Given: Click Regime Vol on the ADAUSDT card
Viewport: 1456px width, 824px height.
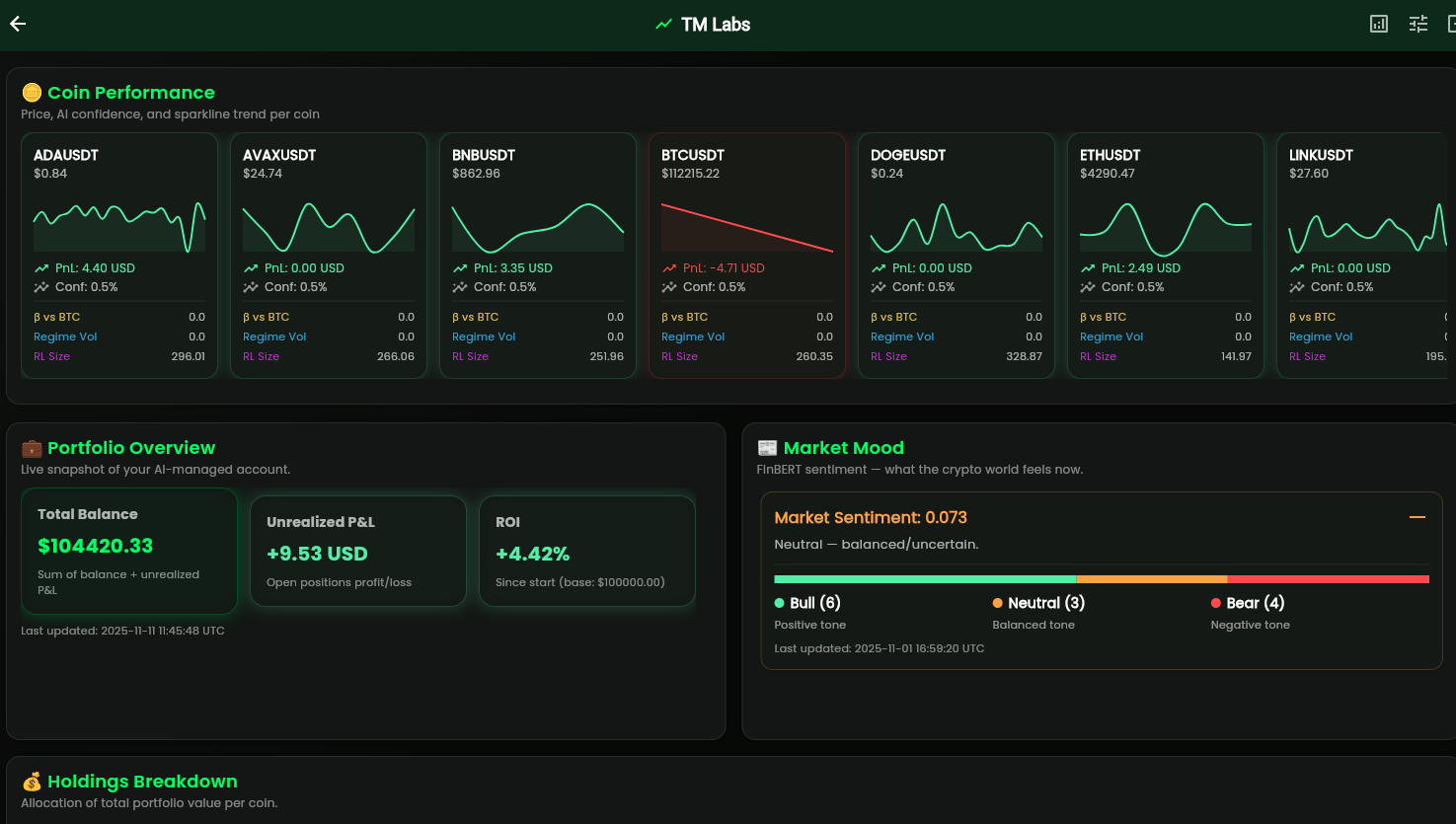Looking at the screenshot, I should 65,337.
